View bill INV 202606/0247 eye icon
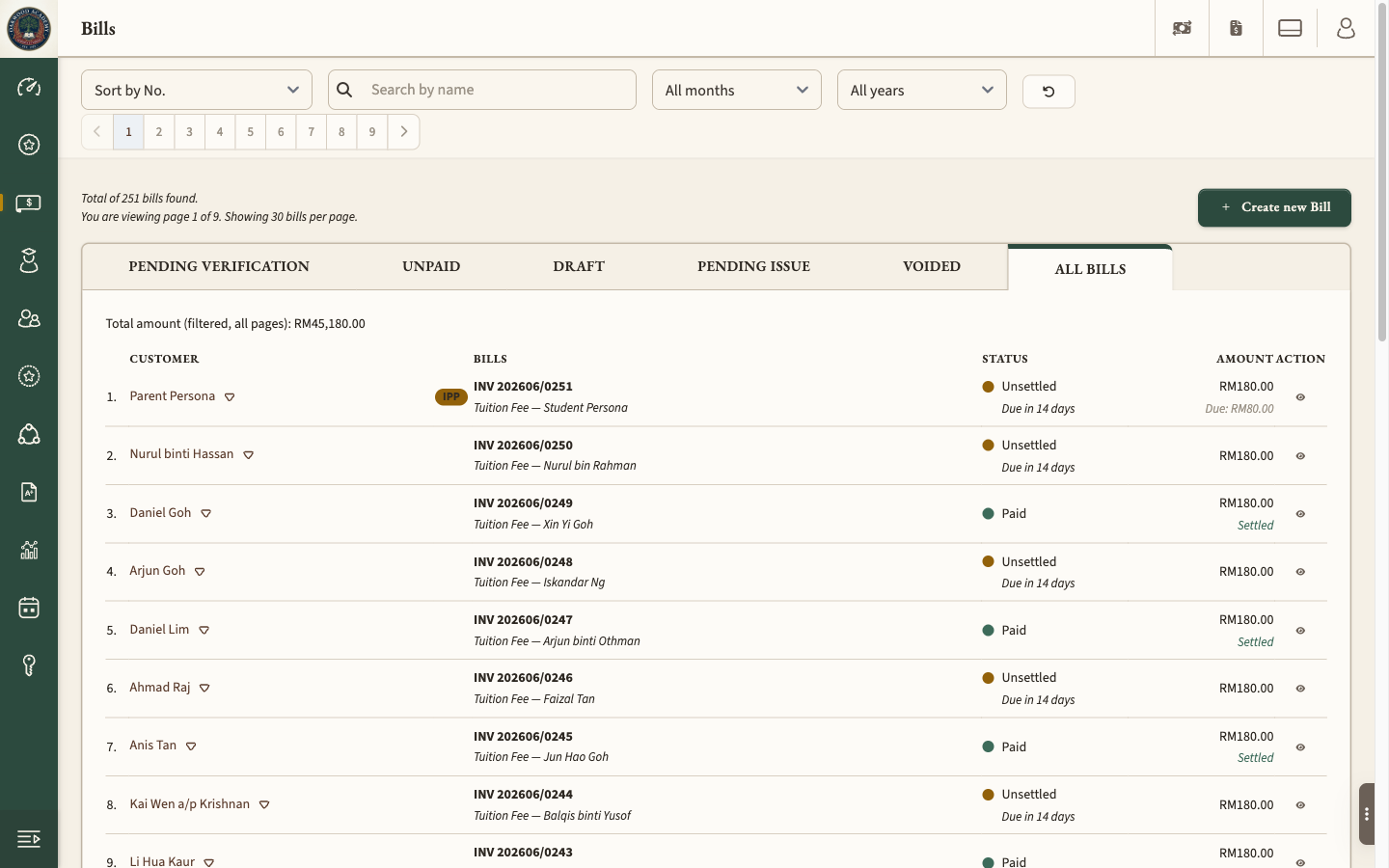Screen dimensions: 1389x868 point(1300,631)
